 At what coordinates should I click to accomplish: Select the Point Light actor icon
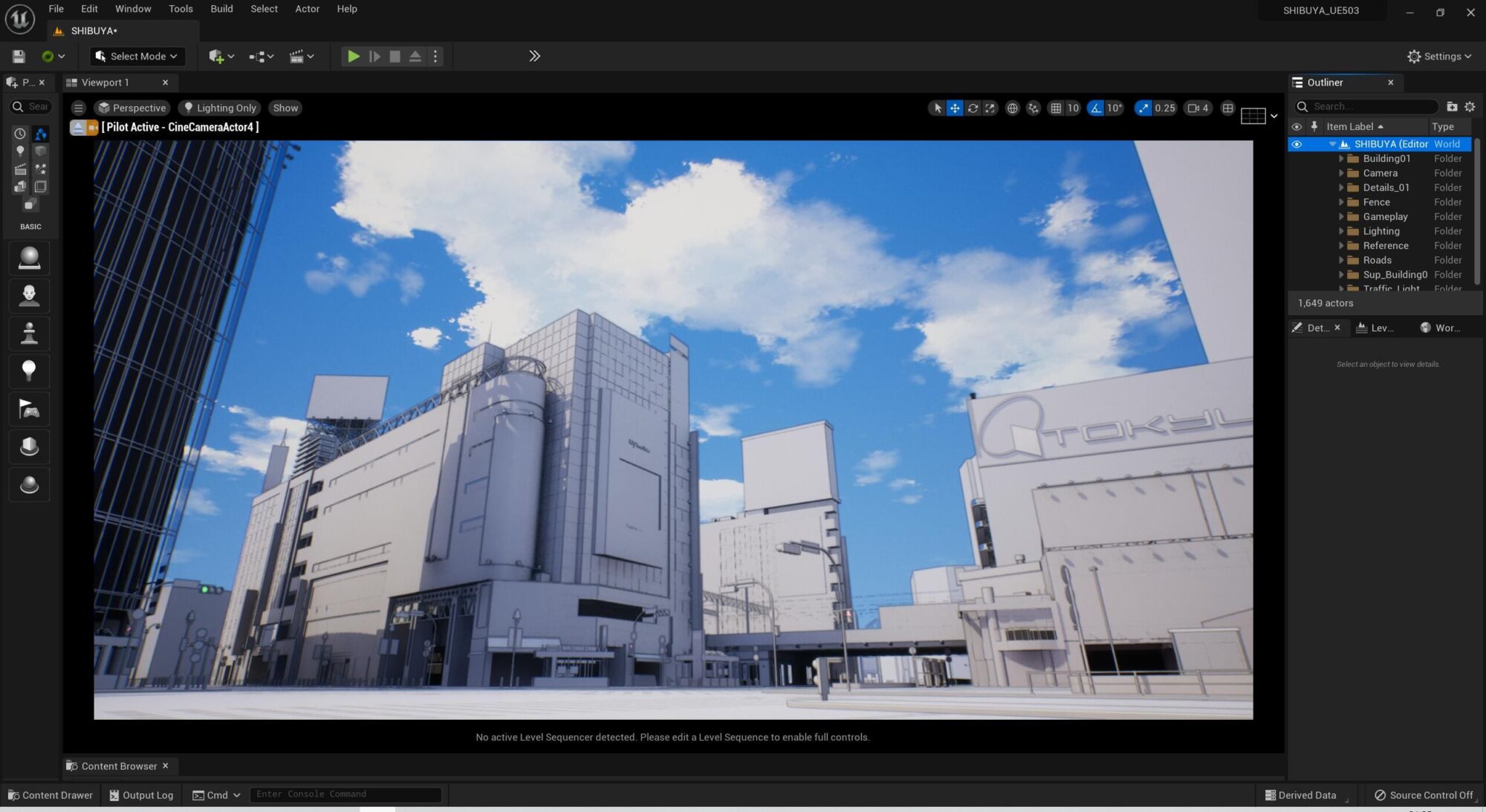point(29,371)
